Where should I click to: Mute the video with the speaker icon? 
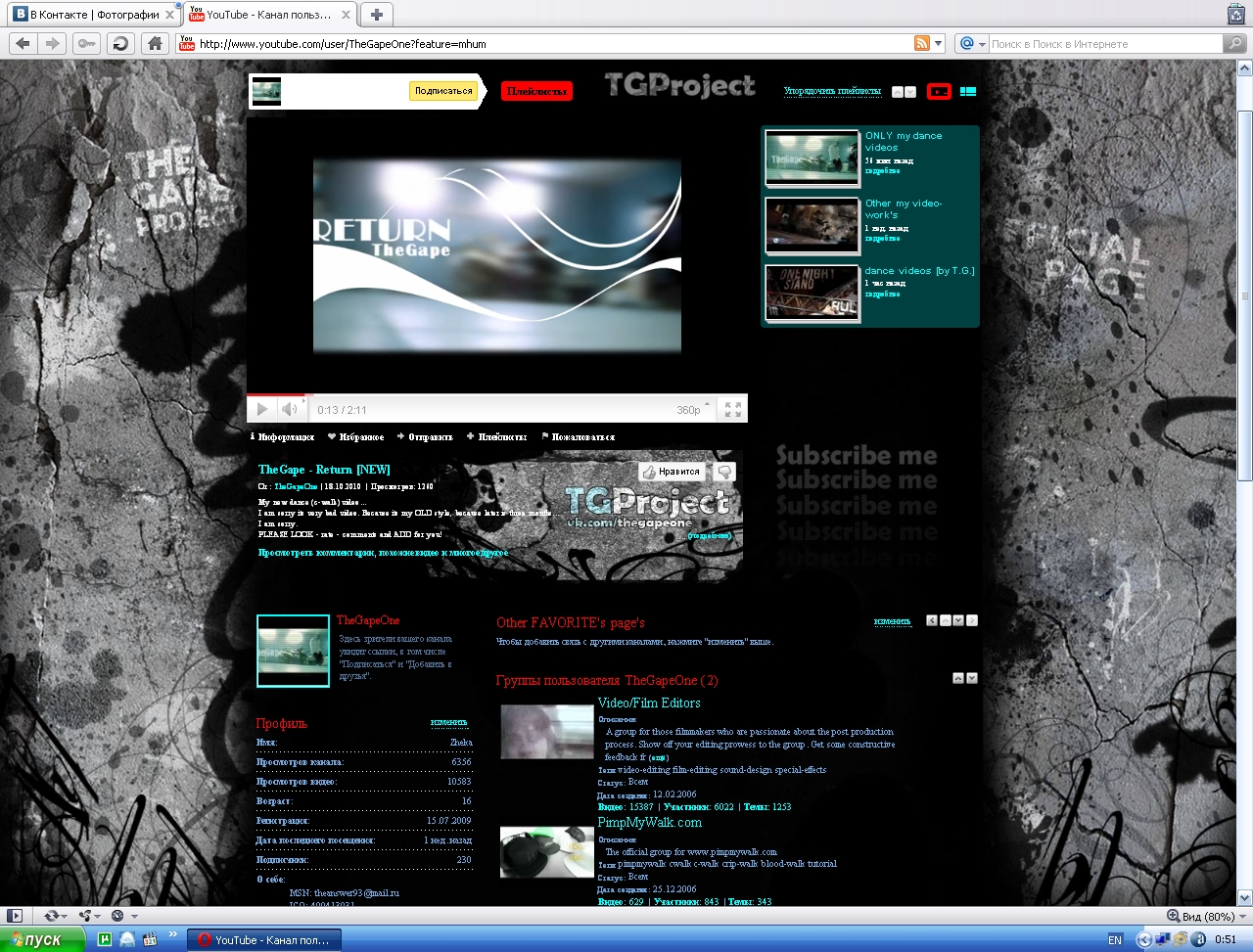tap(290, 410)
